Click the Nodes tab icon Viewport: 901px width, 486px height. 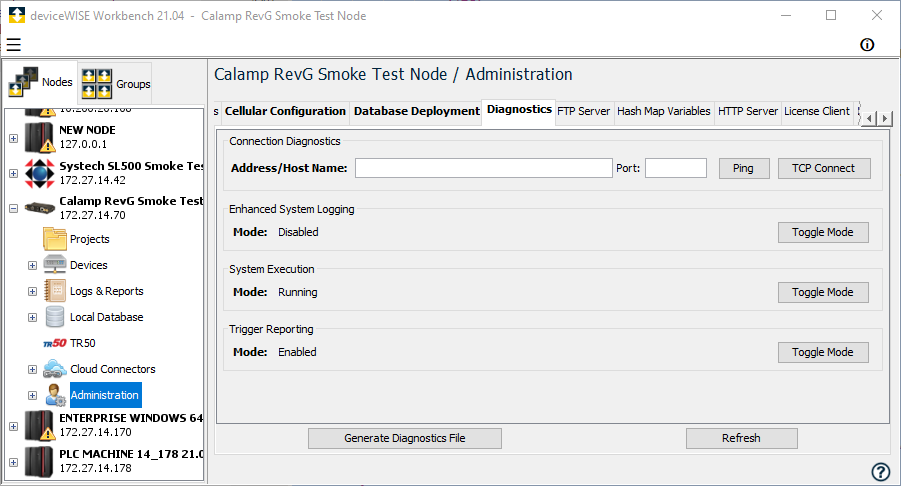click(x=23, y=82)
